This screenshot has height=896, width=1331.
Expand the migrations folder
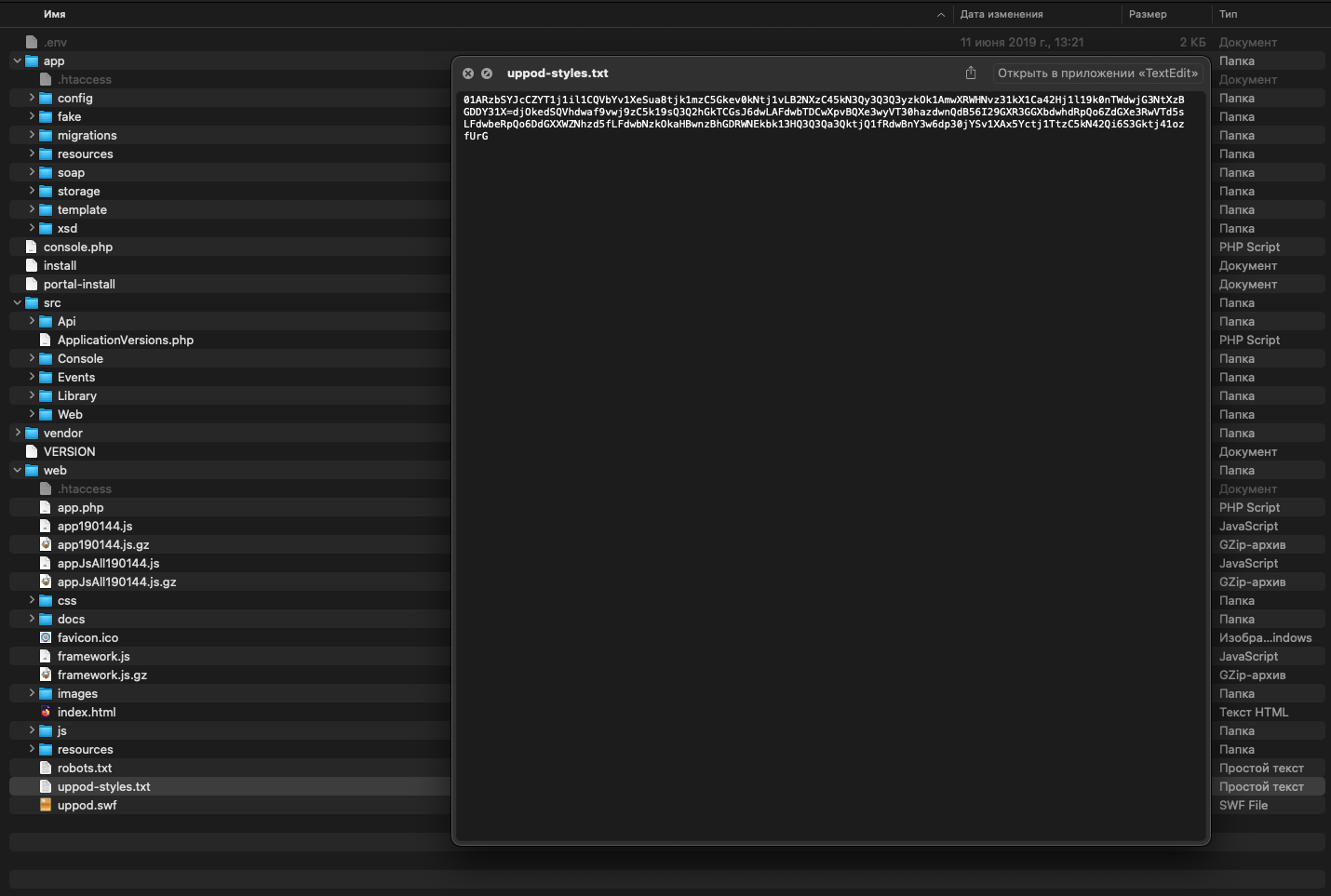pos(32,135)
